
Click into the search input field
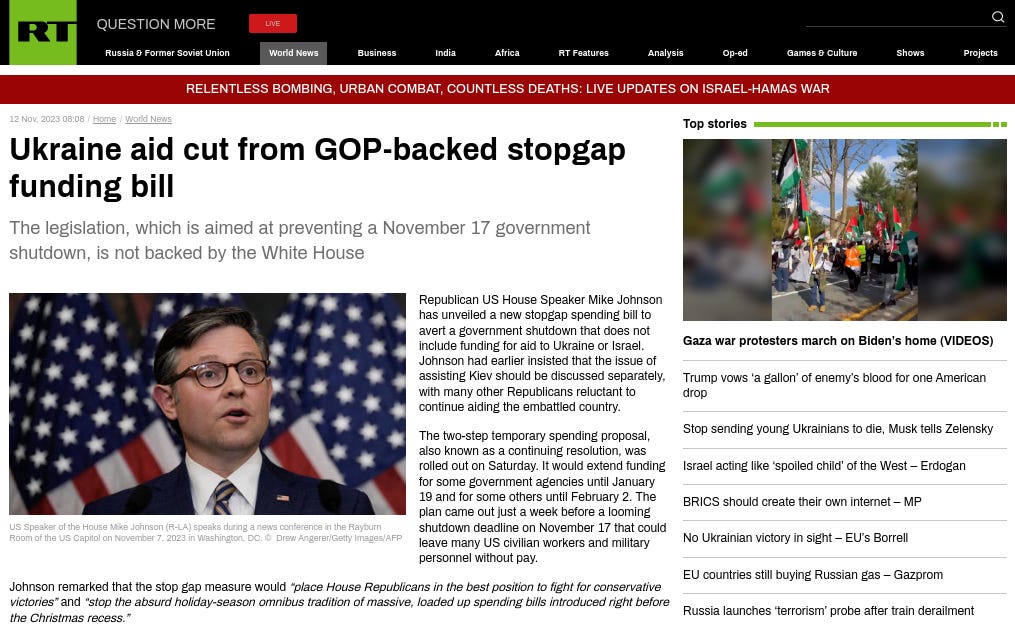897,17
